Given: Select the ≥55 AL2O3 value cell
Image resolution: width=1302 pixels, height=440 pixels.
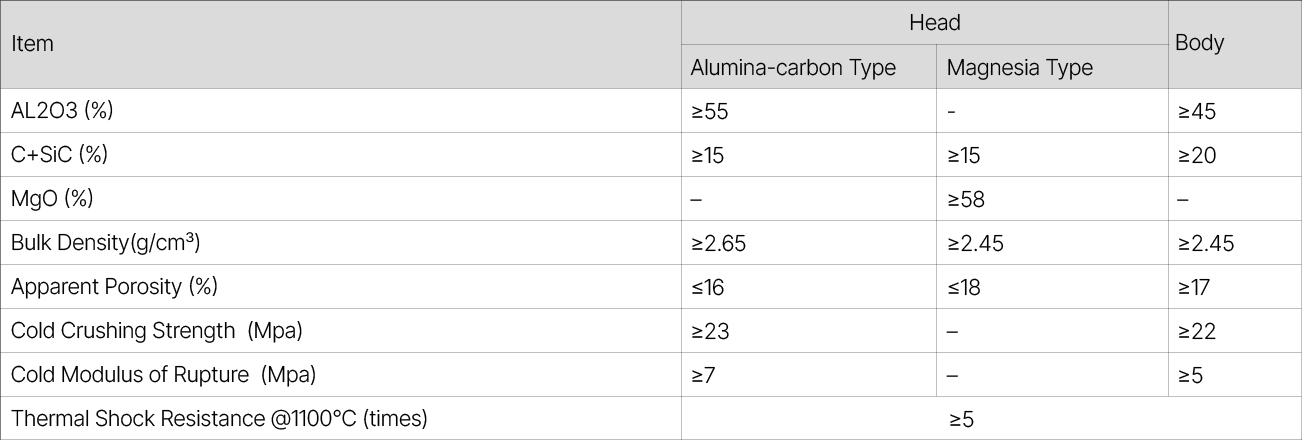Looking at the screenshot, I should (x=709, y=111).
